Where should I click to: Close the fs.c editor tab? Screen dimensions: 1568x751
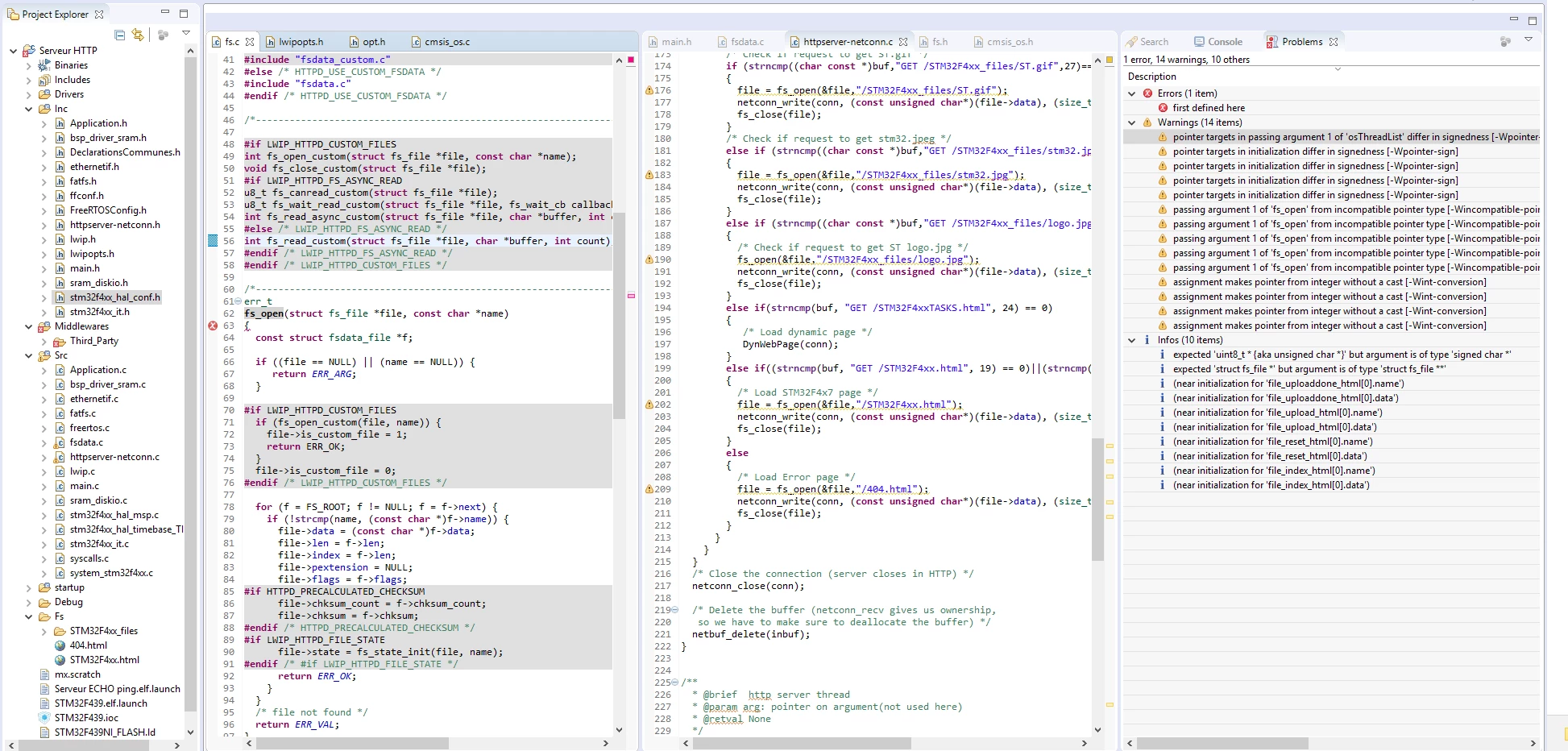(x=250, y=42)
